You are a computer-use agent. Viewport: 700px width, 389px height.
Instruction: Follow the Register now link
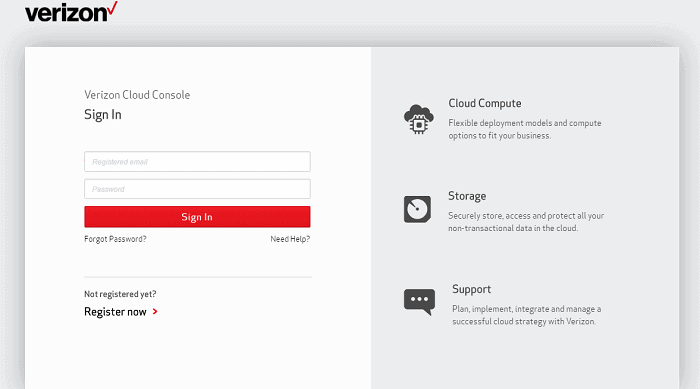[115, 312]
